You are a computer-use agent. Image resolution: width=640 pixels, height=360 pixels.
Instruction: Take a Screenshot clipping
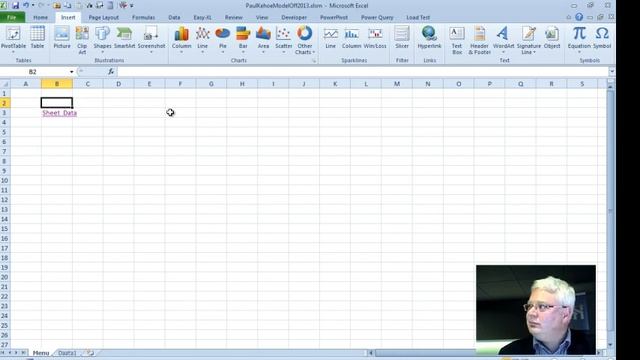(151, 39)
